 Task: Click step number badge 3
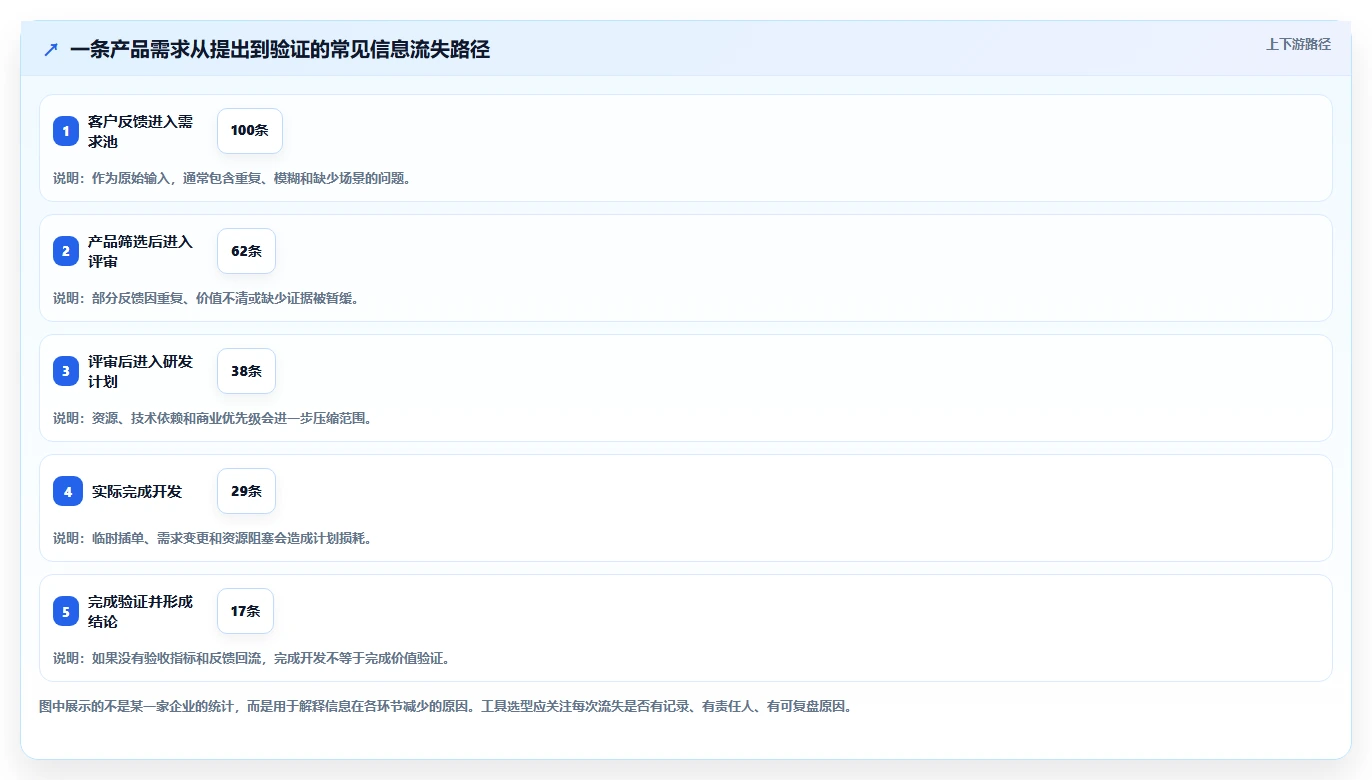pyautogui.click(x=66, y=371)
